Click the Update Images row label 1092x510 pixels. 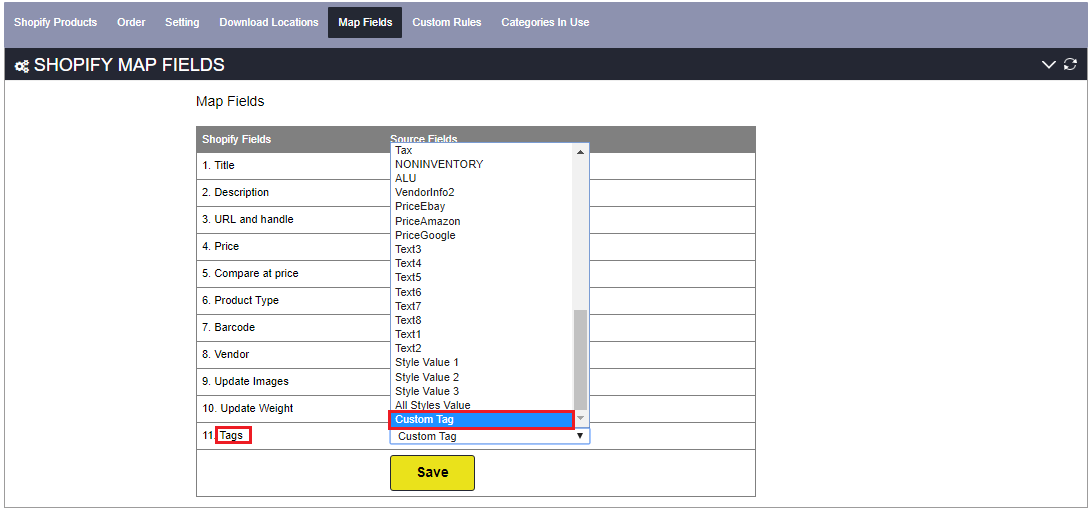[245, 382]
